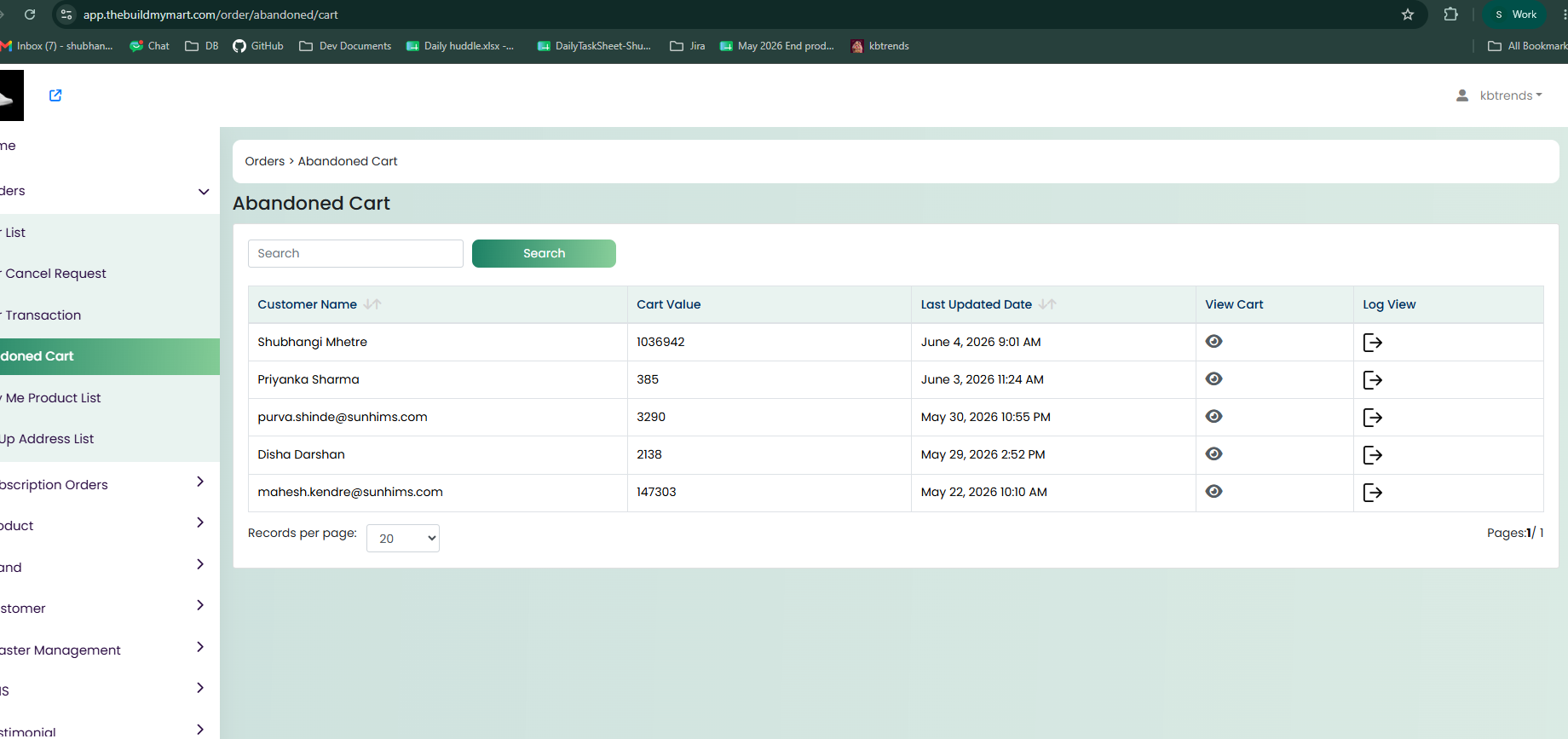This screenshot has height=739, width=1568.
Task: Open DailyTaskSheet bookmark
Action: click(x=594, y=46)
